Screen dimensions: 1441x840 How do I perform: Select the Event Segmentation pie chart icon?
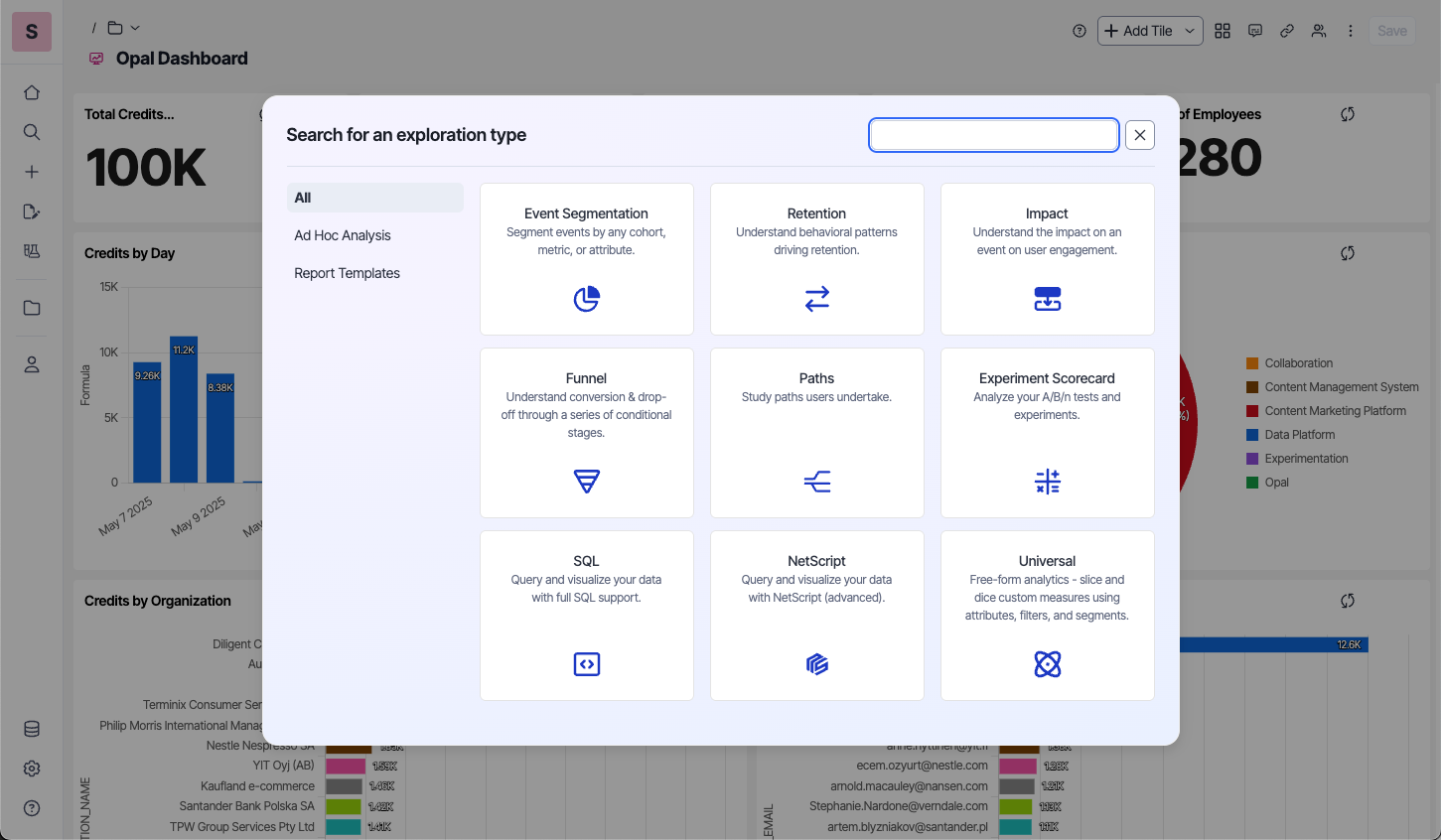(586, 299)
